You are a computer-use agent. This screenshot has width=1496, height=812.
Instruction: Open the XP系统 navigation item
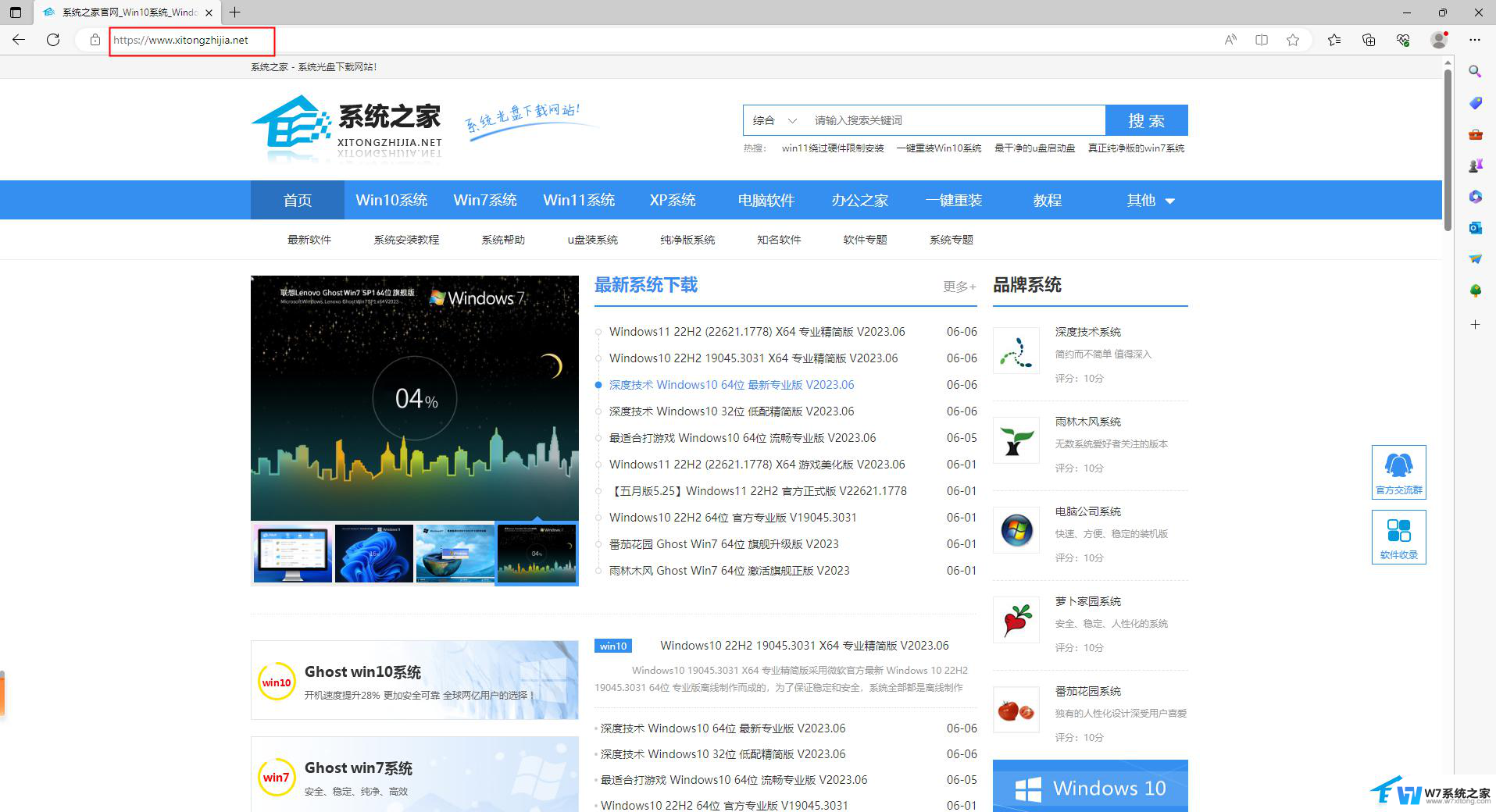(x=673, y=200)
